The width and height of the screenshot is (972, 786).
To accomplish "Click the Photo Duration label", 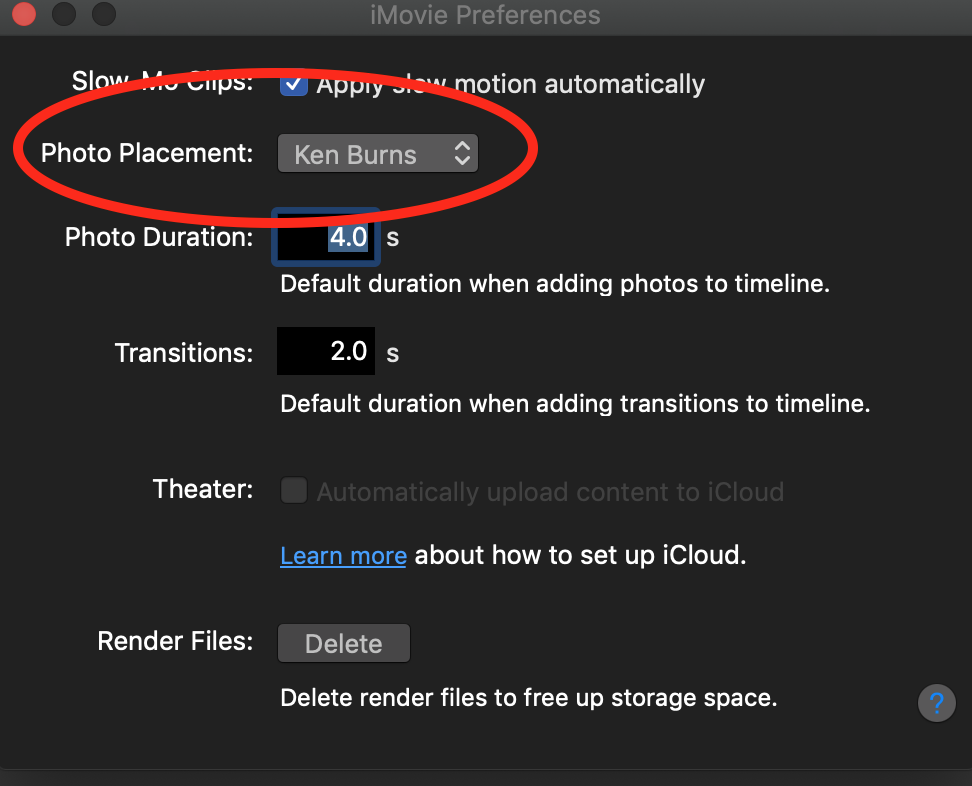I will (159, 237).
